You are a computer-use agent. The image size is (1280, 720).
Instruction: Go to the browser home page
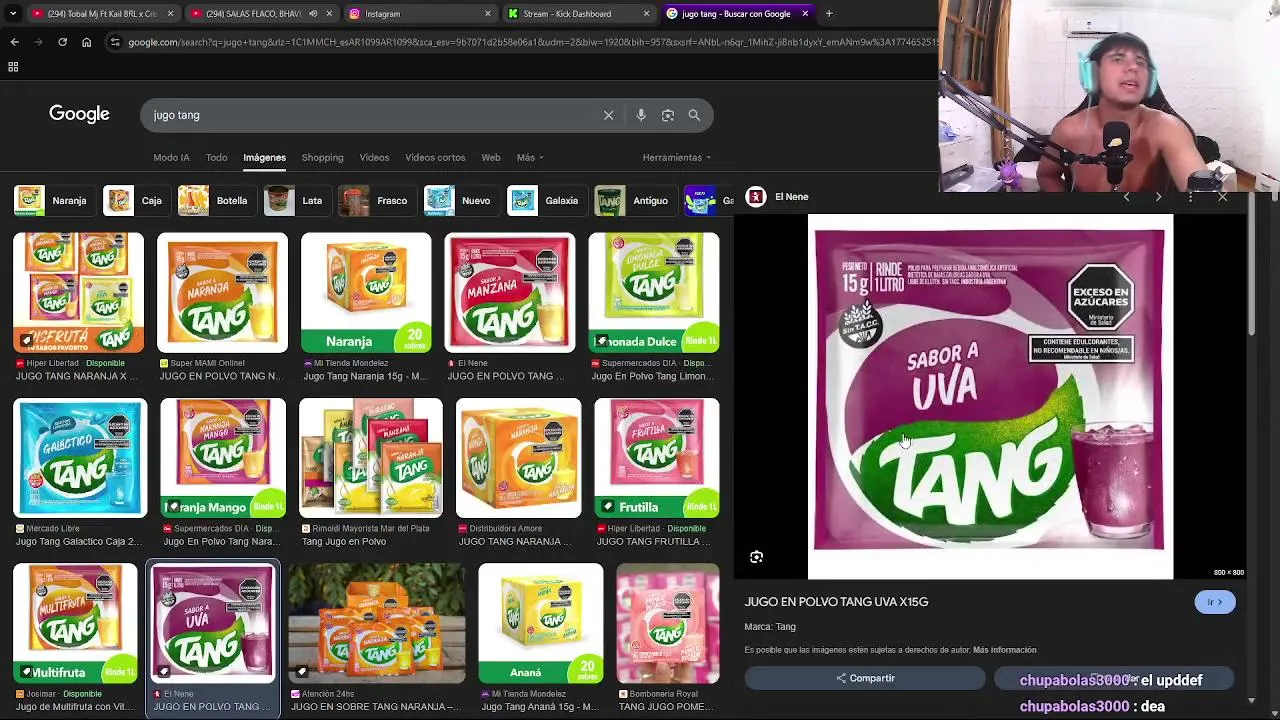pyautogui.click(x=86, y=42)
